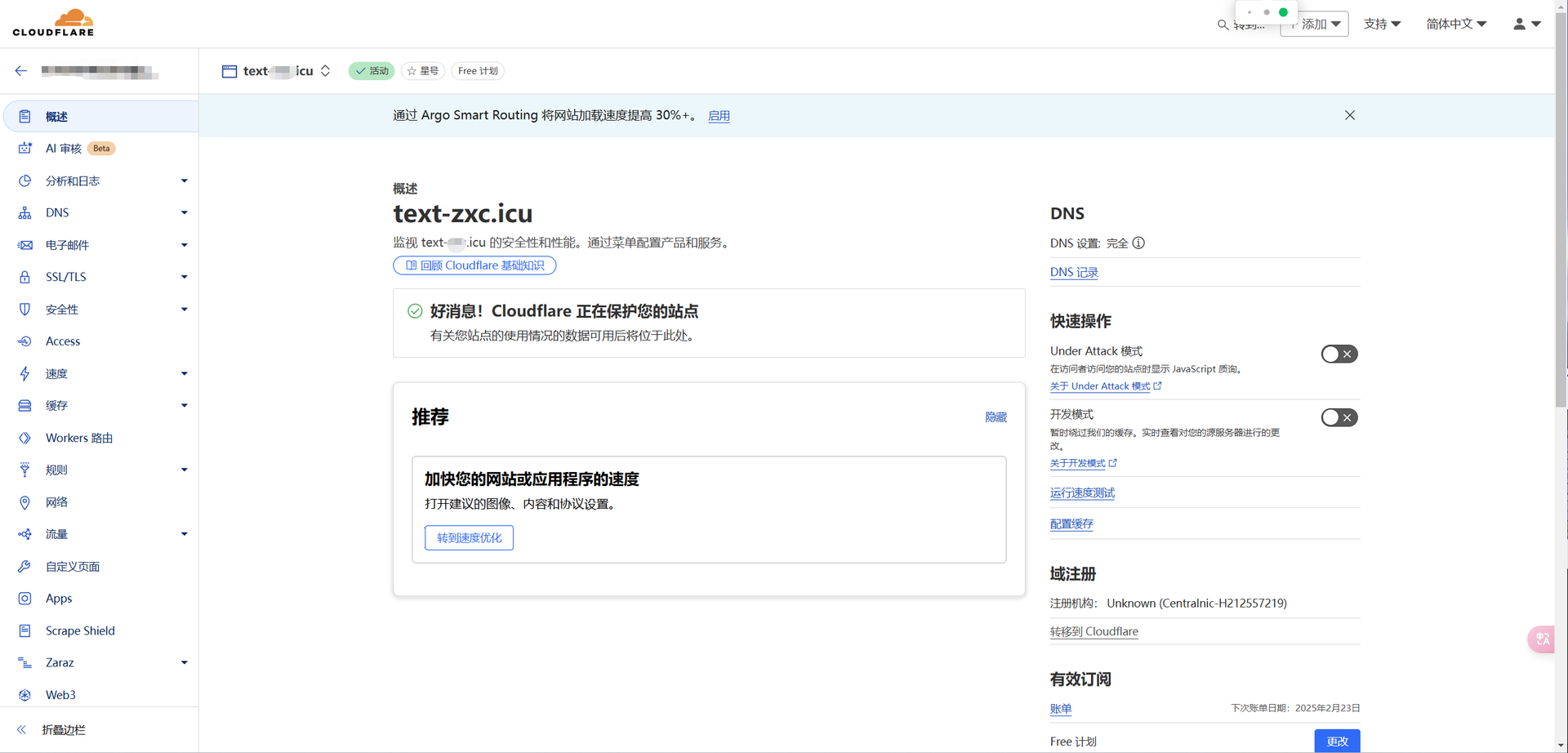Open Workers 路由 in sidebar
The height and width of the screenshot is (753, 1568).
(x=79, y=438)
